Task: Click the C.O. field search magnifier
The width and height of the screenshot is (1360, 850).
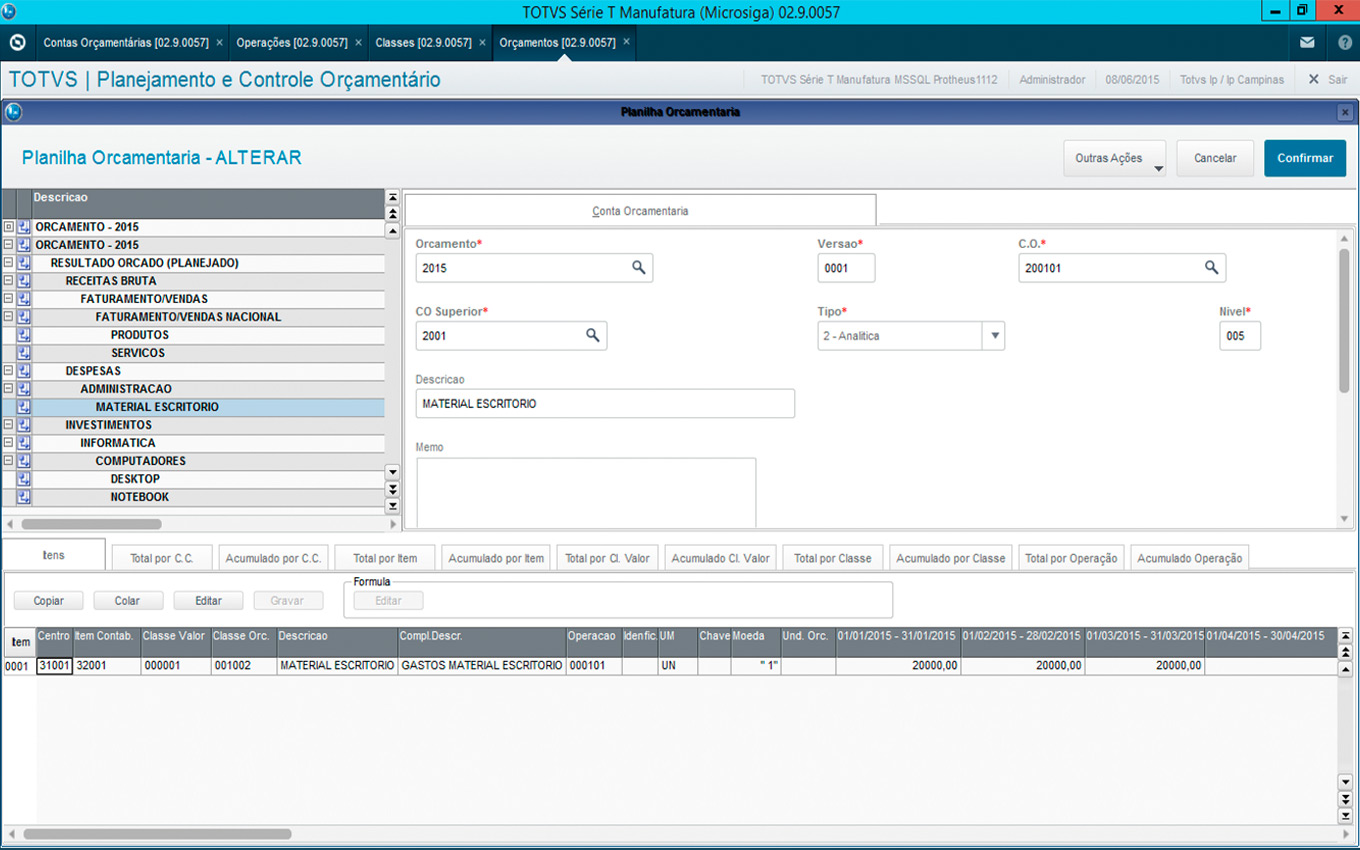Action: point(1211,268)
